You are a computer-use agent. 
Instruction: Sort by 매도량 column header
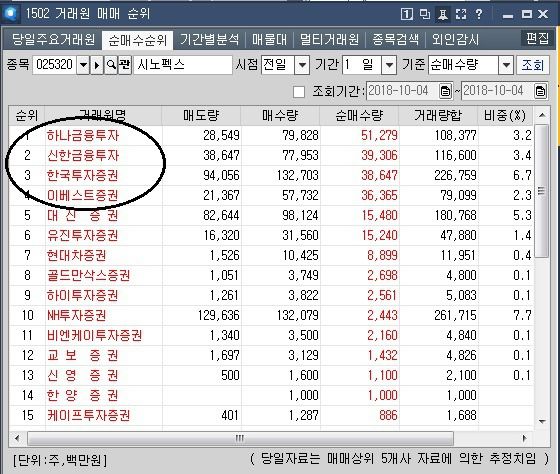point(201,115)
